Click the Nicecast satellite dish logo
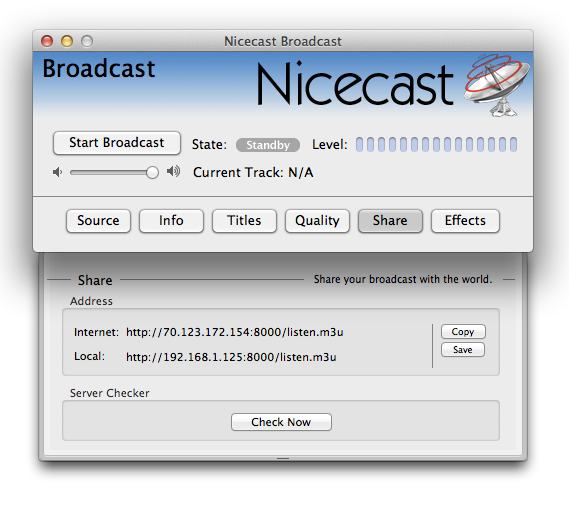 496,85
